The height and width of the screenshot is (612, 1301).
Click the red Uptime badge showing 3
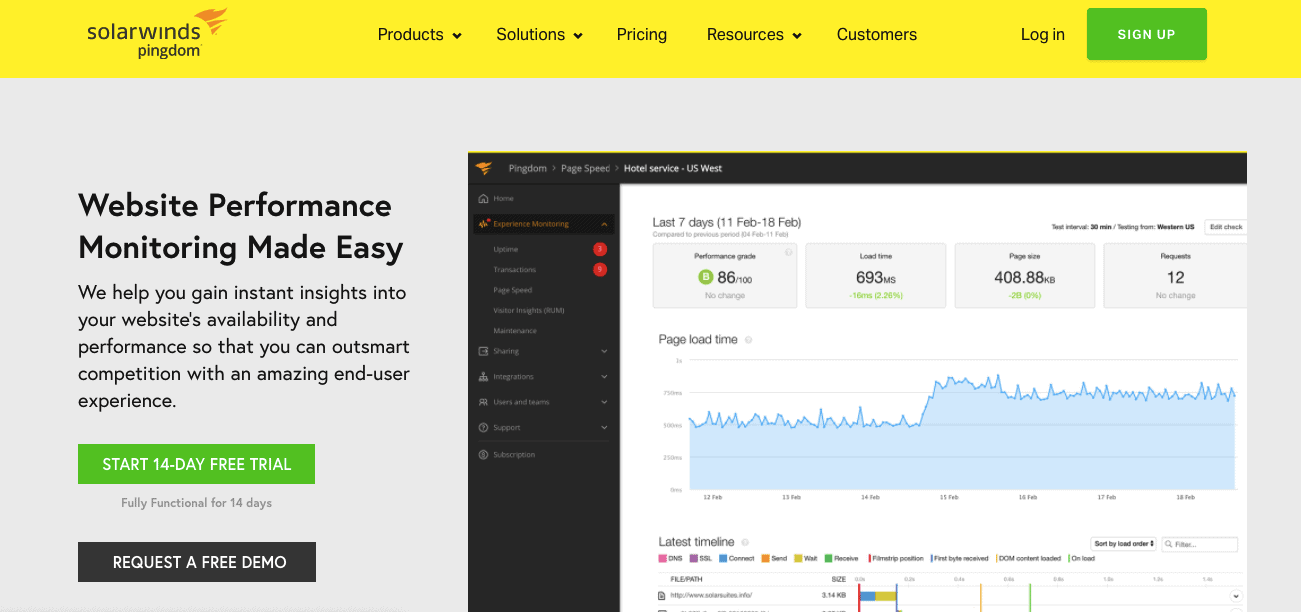(600, 249)
